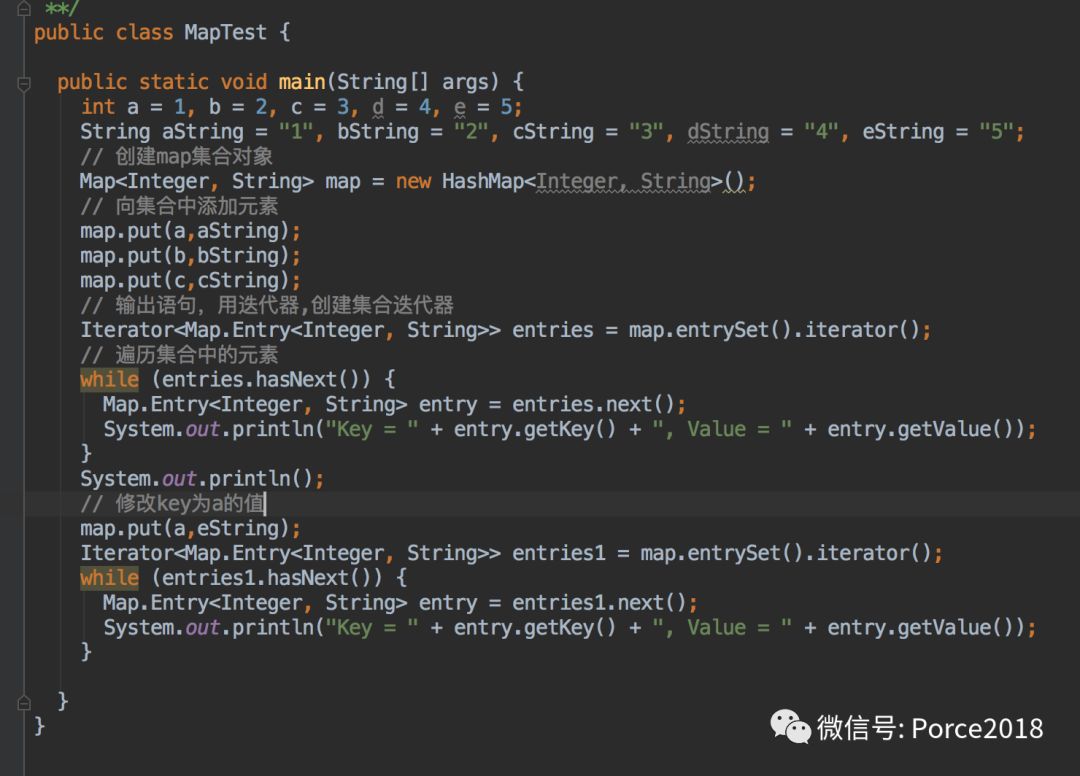Click the 'String aString = "1"' declaration

[x=197, y=132]
